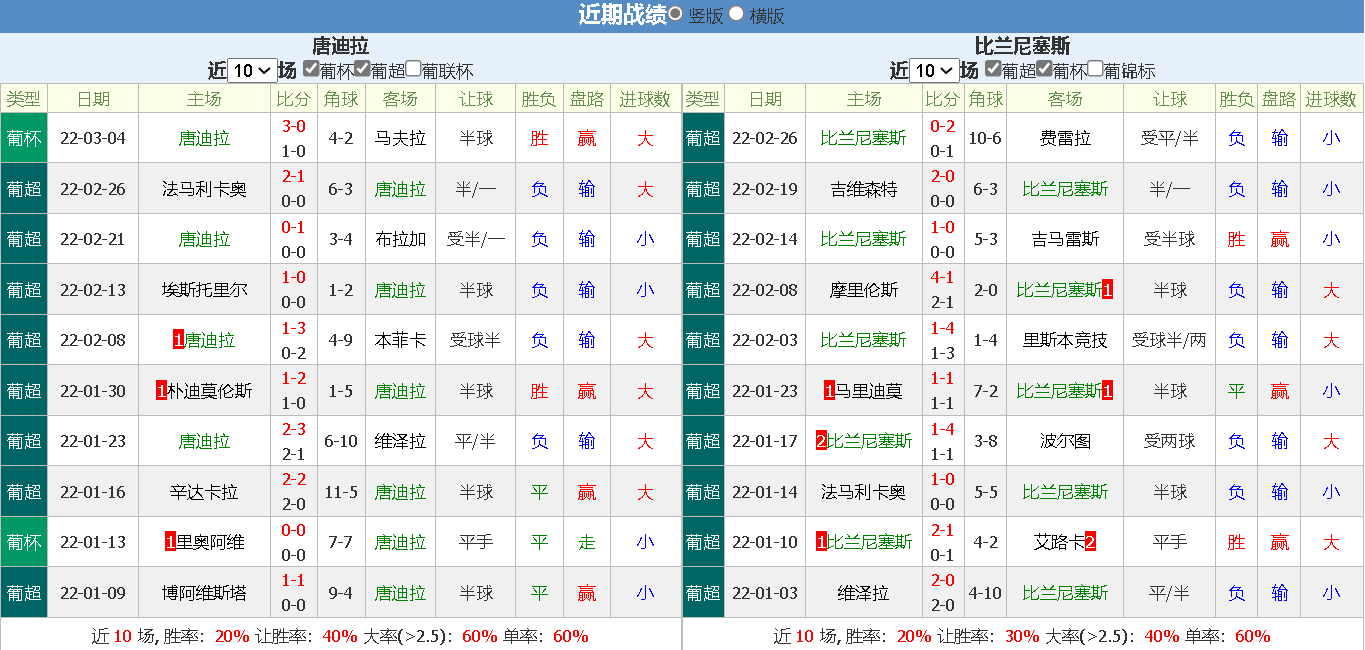Image resolution: width=1365 pixels, height=650 pixels.
Task: Click red card badge beside 朴迪莫伦斯
Action: click(161, 391)
